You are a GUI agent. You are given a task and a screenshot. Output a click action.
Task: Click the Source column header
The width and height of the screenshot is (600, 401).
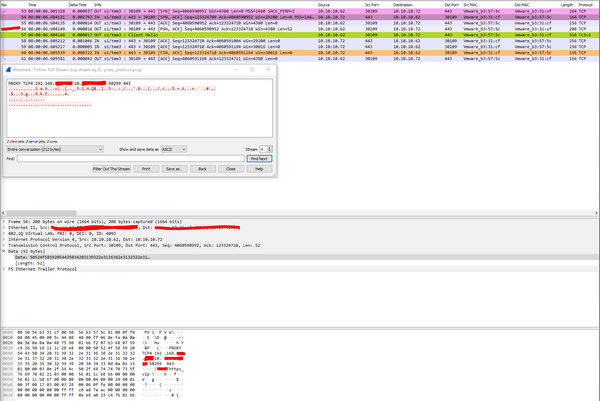pos(324,5)
